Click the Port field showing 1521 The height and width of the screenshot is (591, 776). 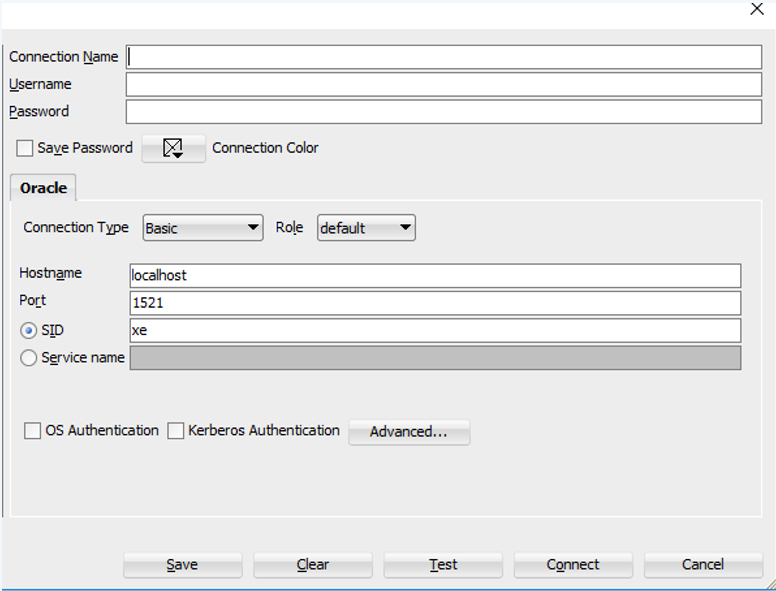pos(436,303)
